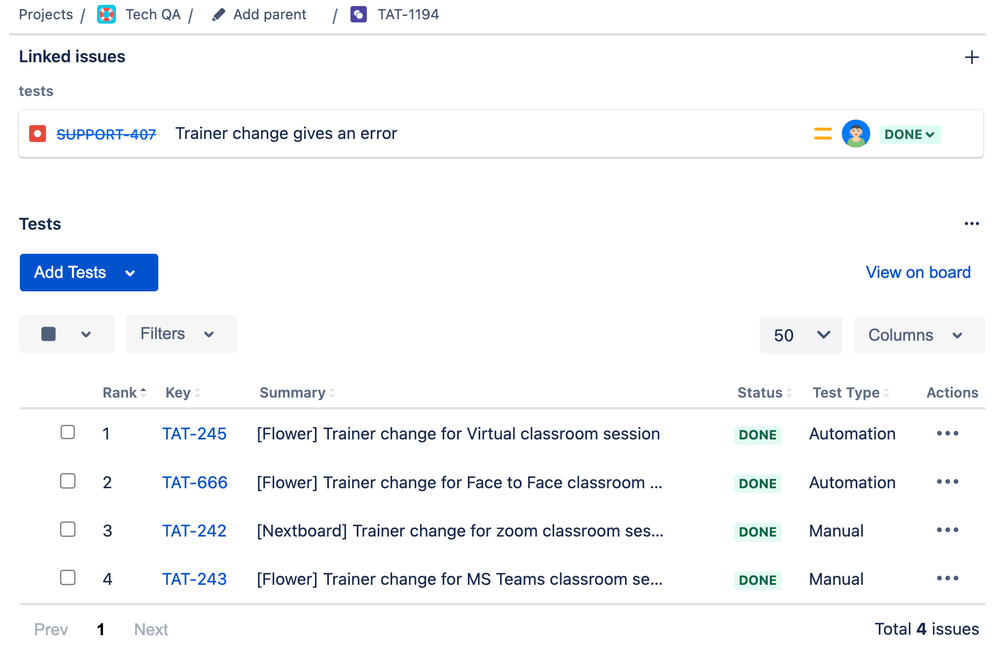999x661 pixels.
Task: Sort the table by Status
Action: 765,393
